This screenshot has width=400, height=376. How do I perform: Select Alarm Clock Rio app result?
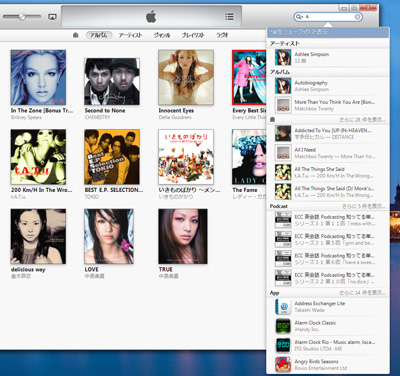pyautogui.click(x=328, y=345)
